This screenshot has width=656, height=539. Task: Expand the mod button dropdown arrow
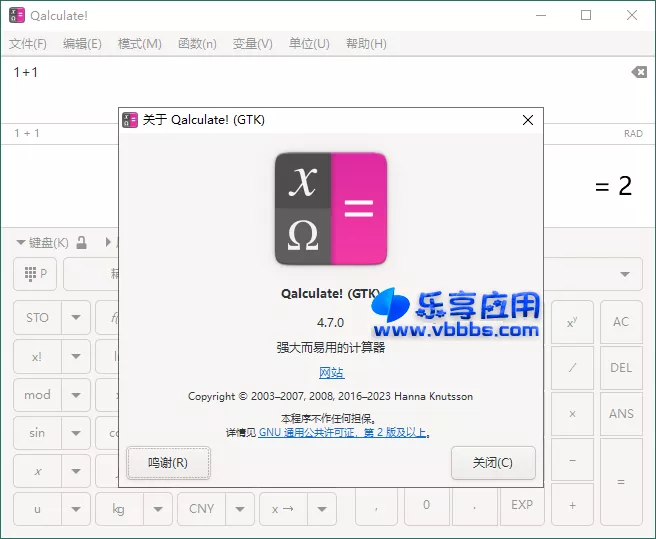pyautogui.click(x=76, y=395)
